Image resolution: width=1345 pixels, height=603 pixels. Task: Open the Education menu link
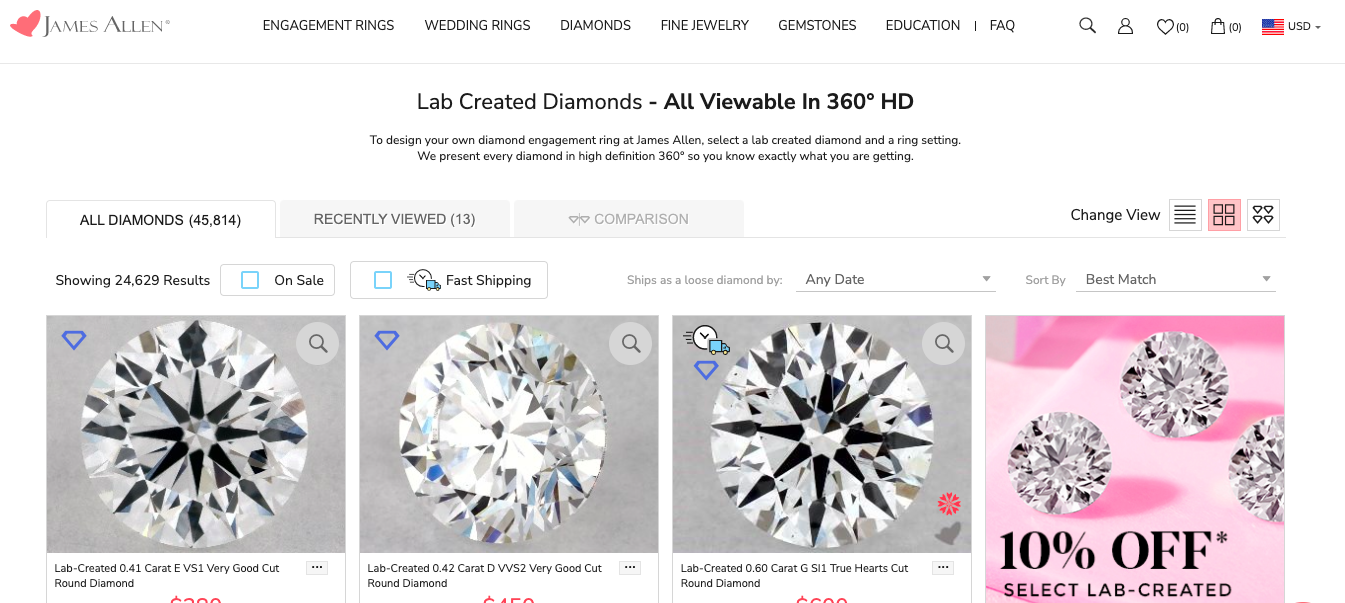click(922, 26)
